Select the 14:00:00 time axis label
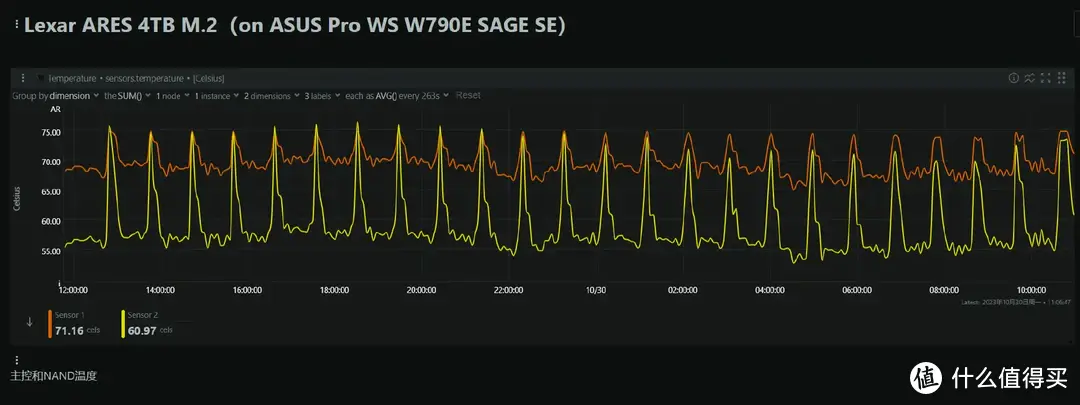The height and width of the screenshot is (405, 1080). [x=160, y=291]
